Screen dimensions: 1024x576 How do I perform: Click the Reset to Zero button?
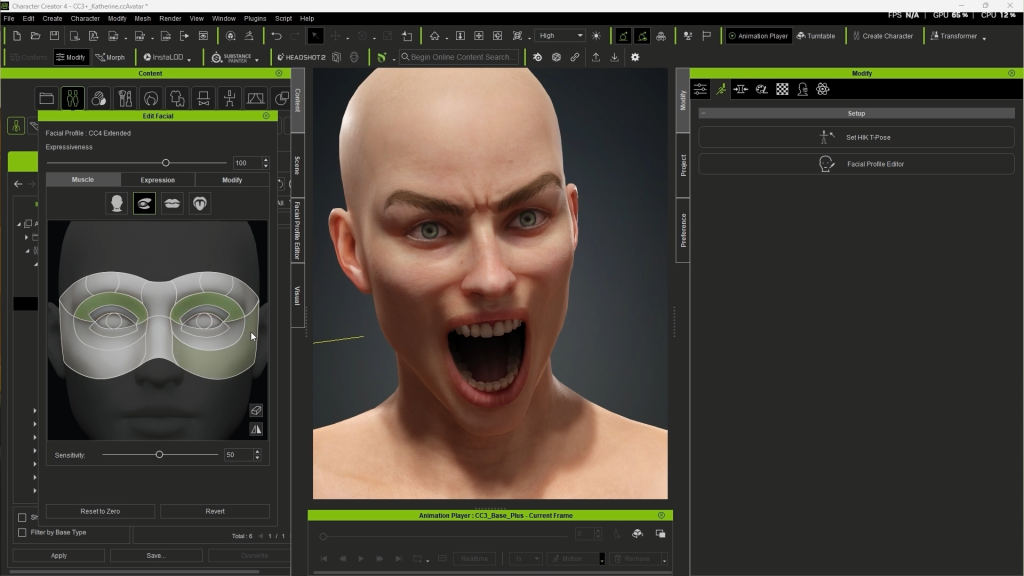[x=100, y=511]
